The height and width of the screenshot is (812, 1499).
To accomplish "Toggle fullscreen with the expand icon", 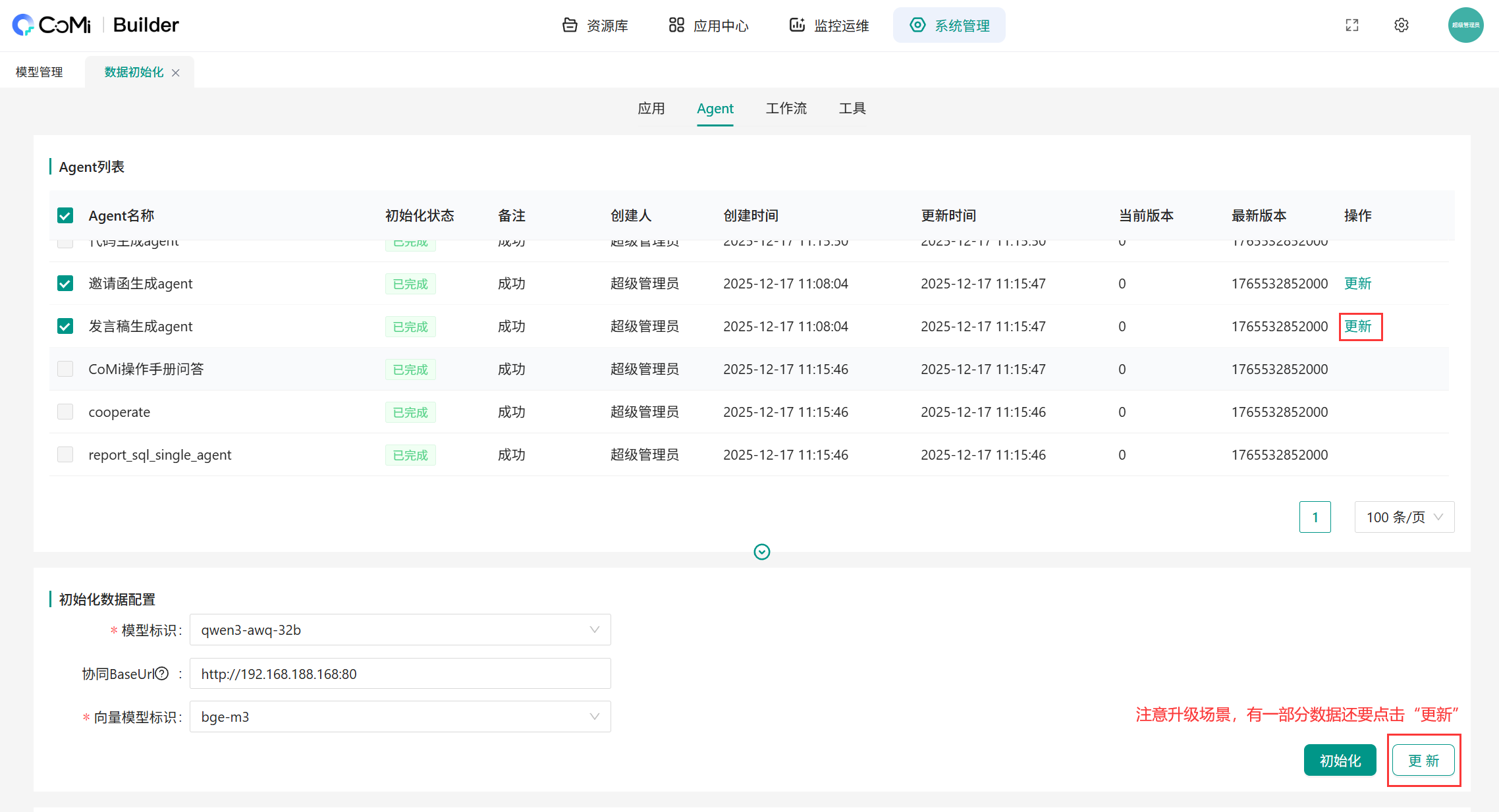I will pos(1352,25).
